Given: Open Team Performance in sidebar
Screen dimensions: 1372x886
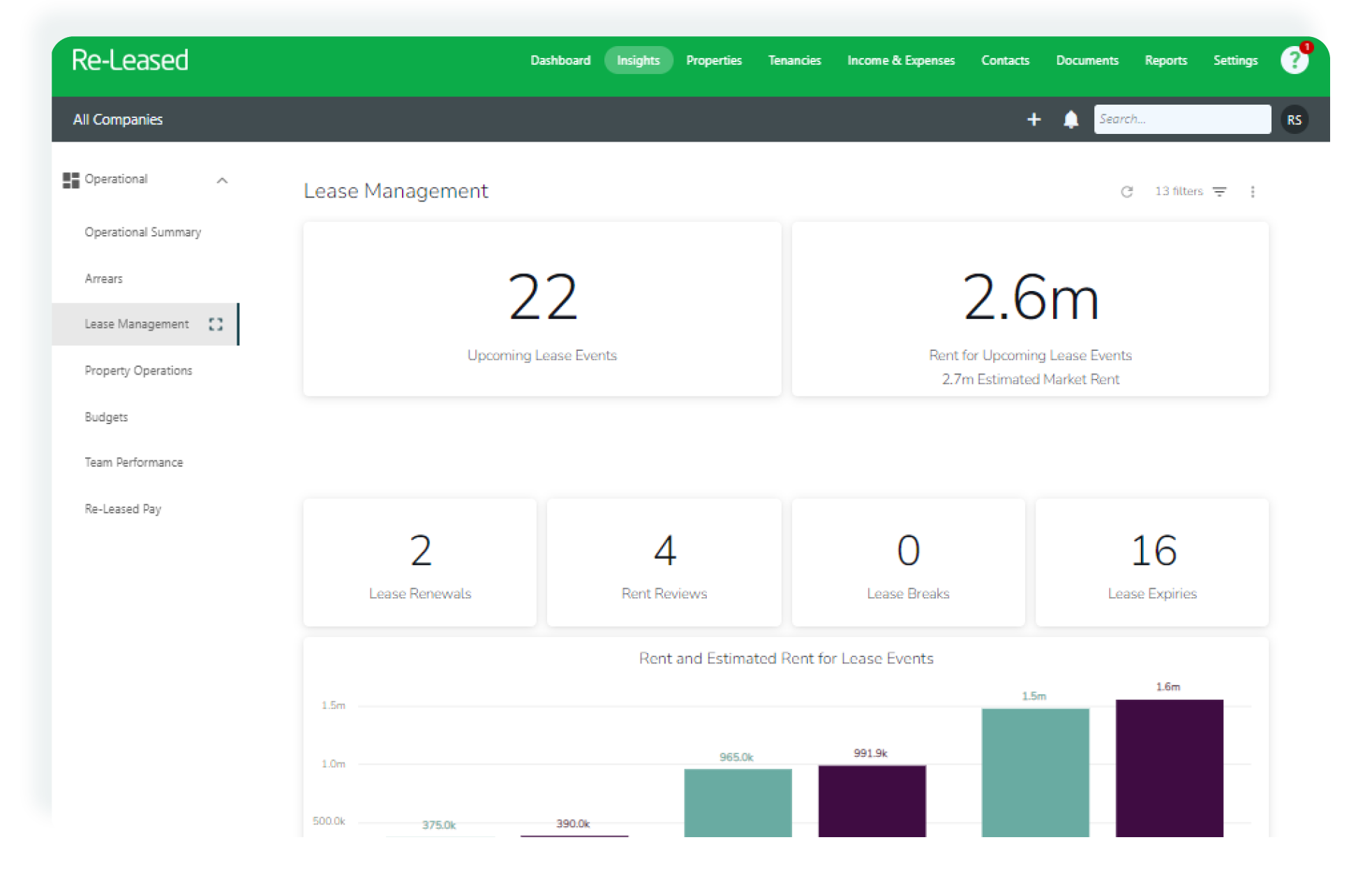Looking at the screenshot, I should click(134, 463).
